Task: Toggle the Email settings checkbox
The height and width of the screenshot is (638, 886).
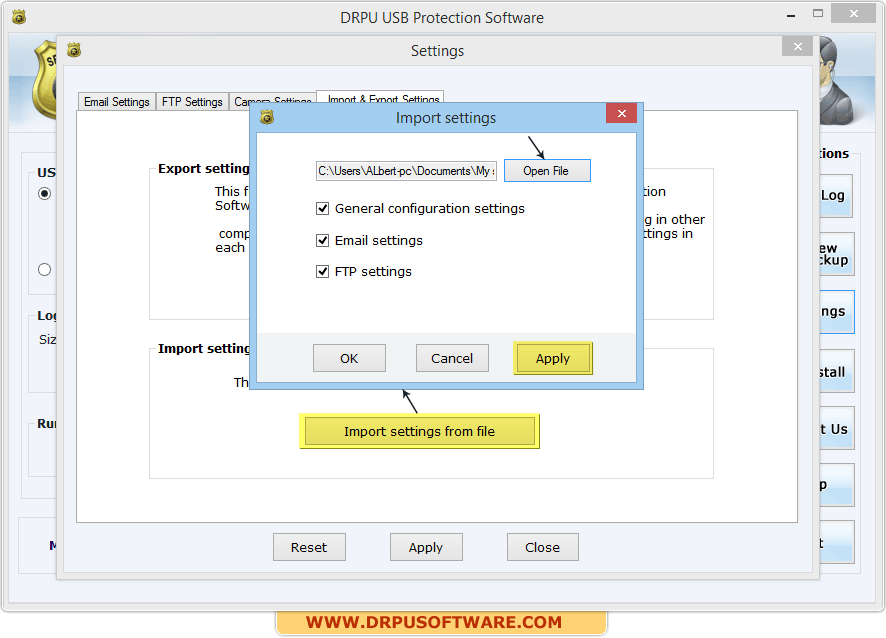Action: (x=323, y=240)
